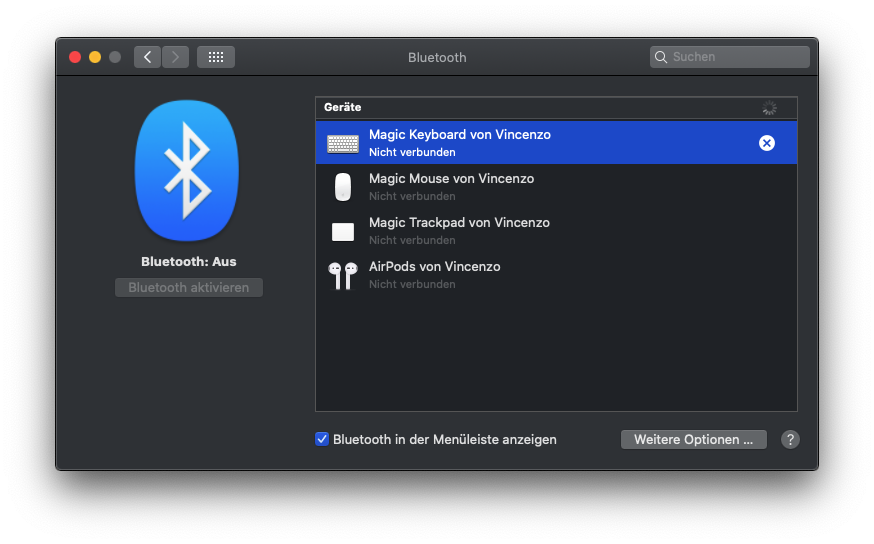Click Bluetooth: Aus status label
This screenshot has width=874, height=544.
point(188,261)
